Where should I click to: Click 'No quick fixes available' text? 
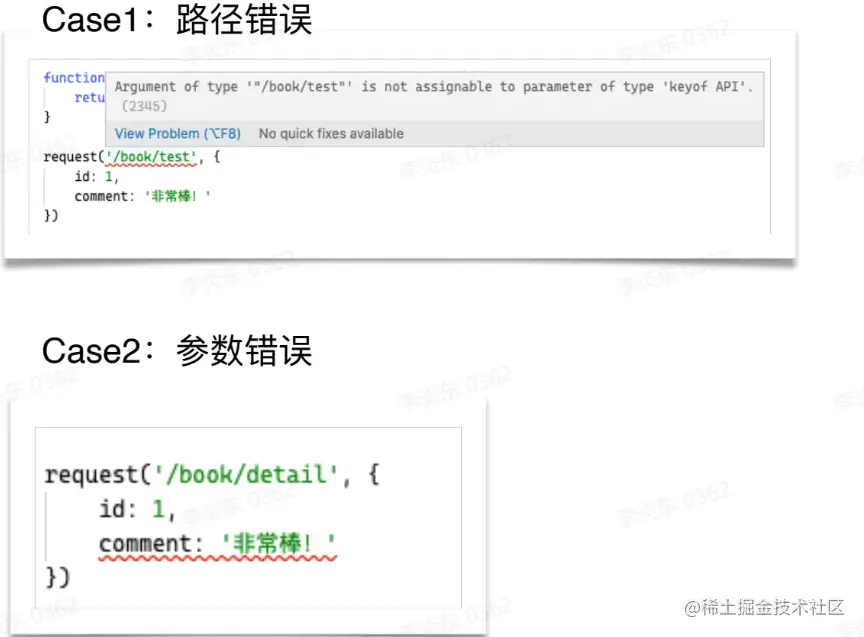pyautogui.click(x=331, y=134)
